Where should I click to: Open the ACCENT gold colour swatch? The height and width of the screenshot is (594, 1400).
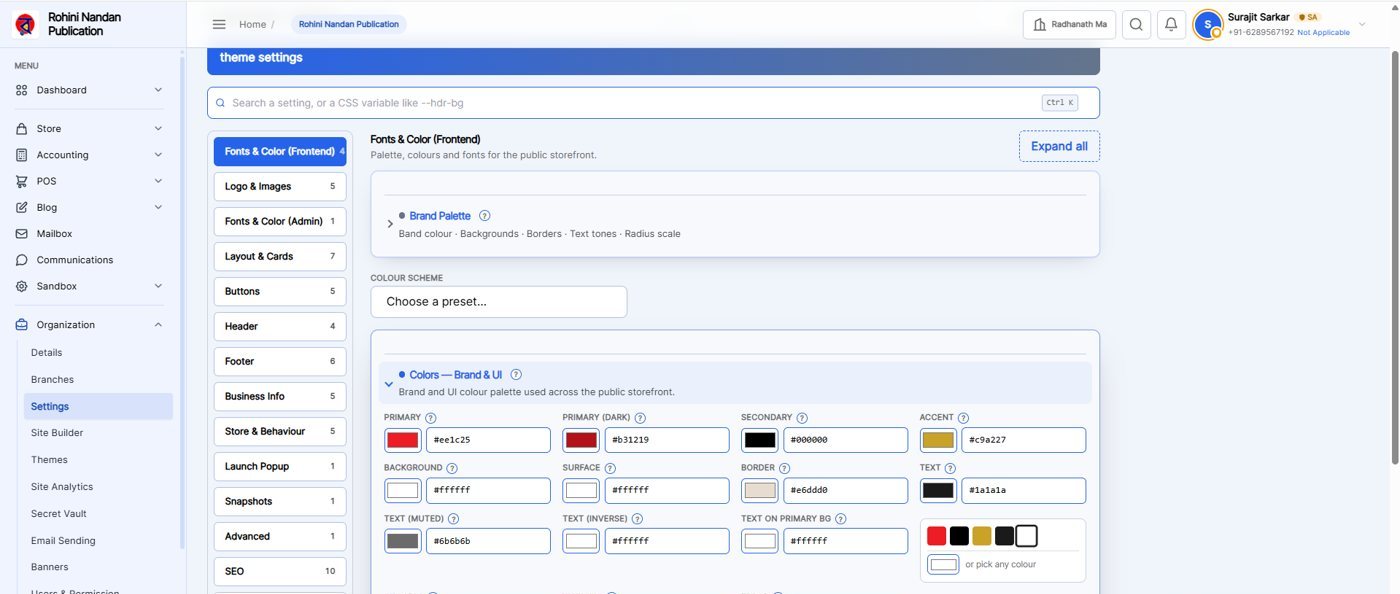[x=938, y=440]
